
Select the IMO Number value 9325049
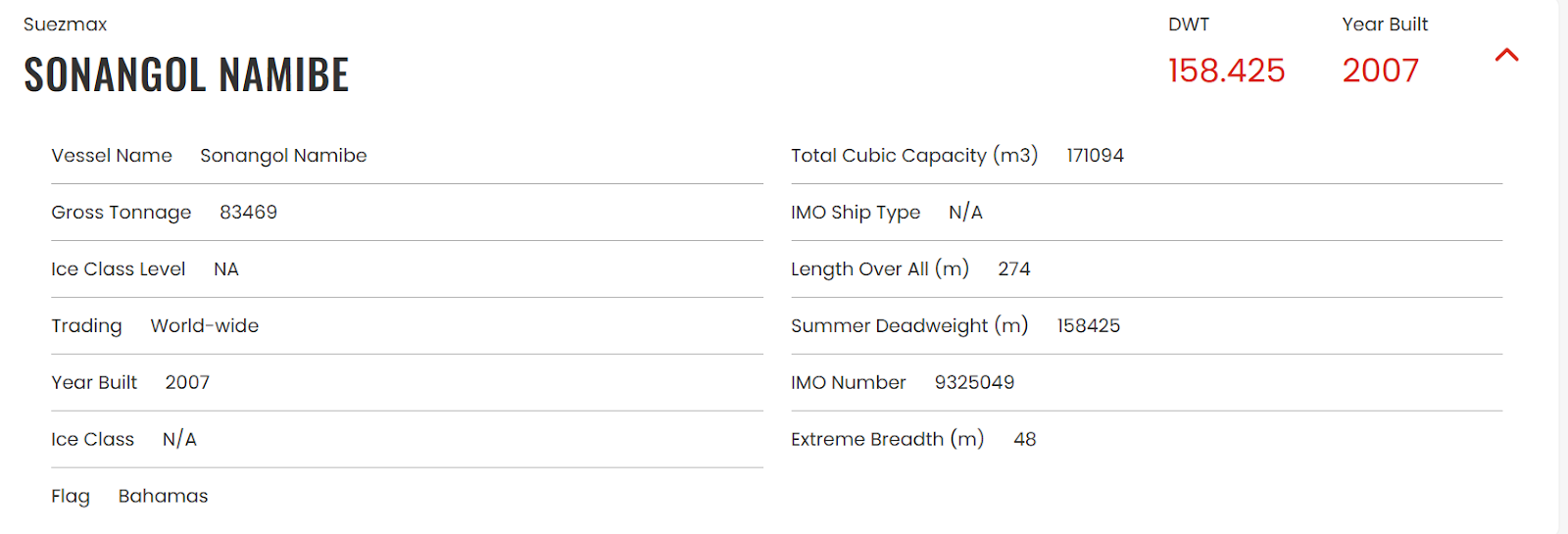pos(974,383)
